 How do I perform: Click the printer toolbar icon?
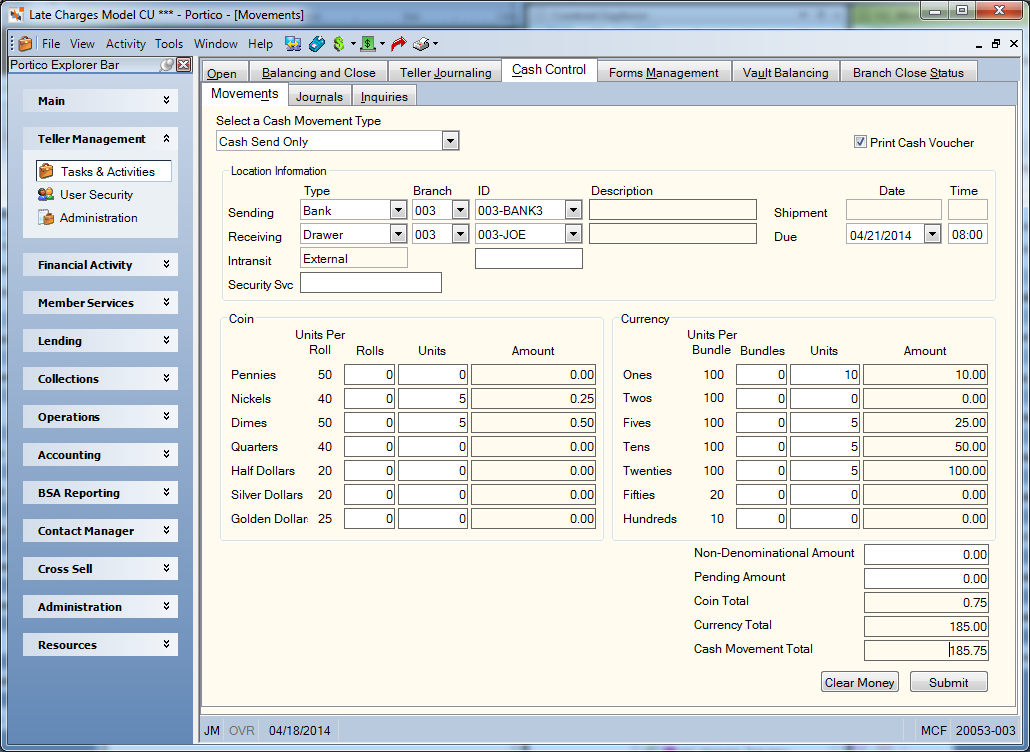pyautogui.click(x=421, y=44)
